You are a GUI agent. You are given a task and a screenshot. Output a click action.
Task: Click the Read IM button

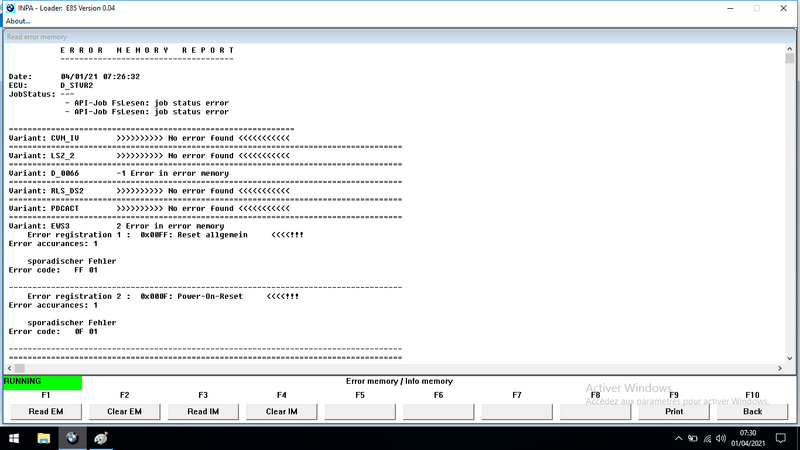click(x=203, y=411)
